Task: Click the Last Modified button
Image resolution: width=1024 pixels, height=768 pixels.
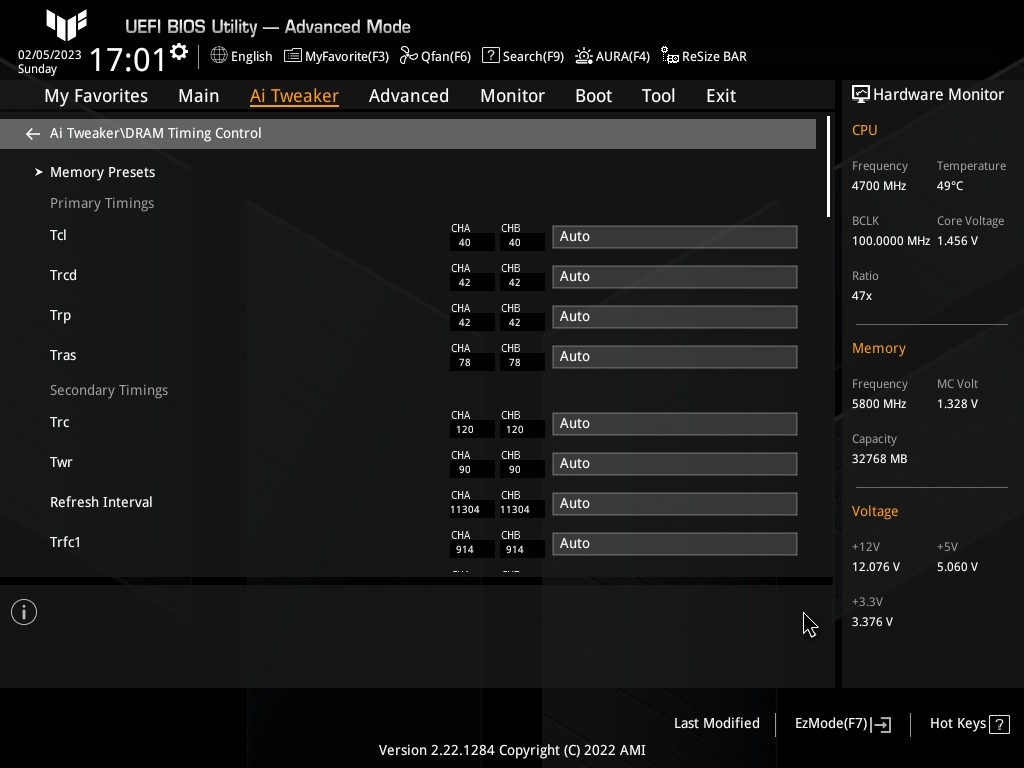Action: (716, 723)
